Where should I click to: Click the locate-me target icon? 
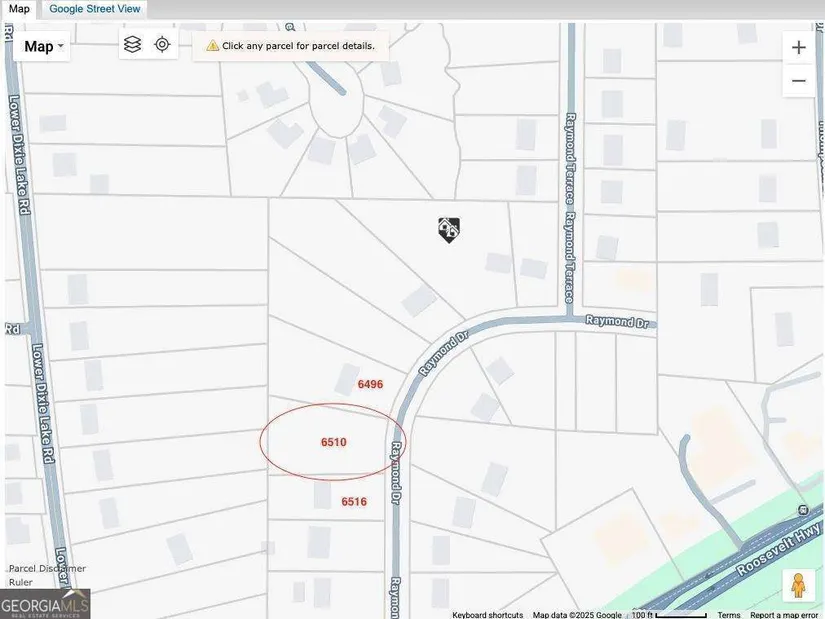tap(162, 45)
